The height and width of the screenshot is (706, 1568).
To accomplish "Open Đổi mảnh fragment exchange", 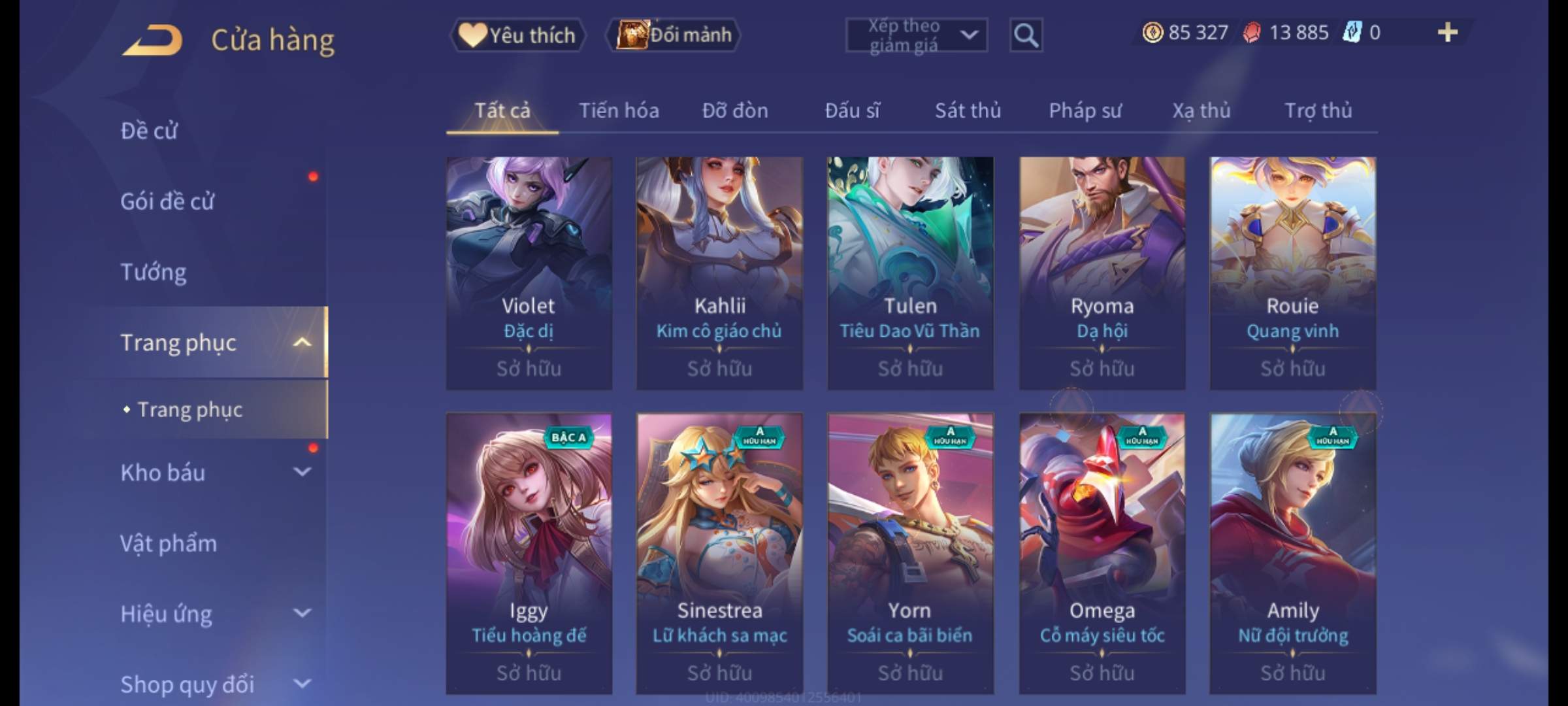I will (674, 35).
